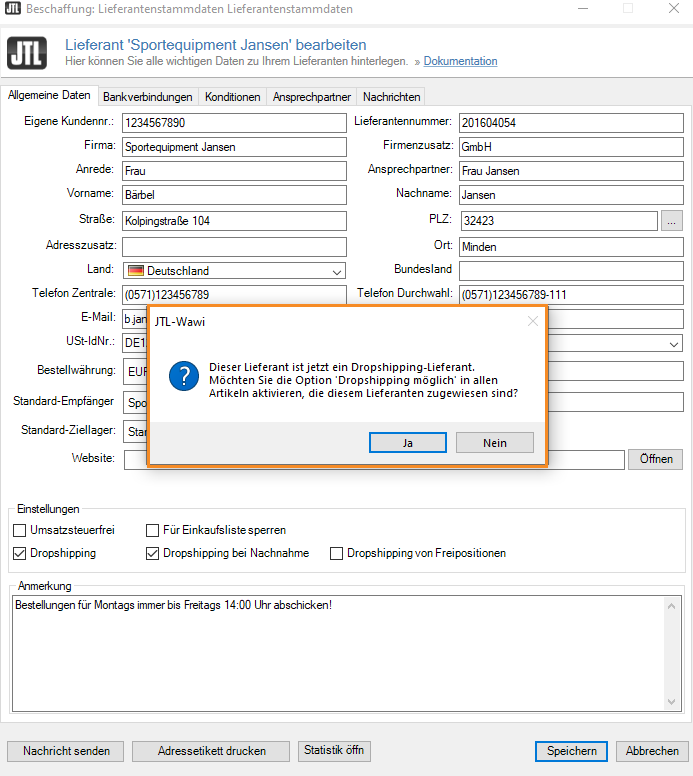Click the Öffnen website button

[655, 459]
